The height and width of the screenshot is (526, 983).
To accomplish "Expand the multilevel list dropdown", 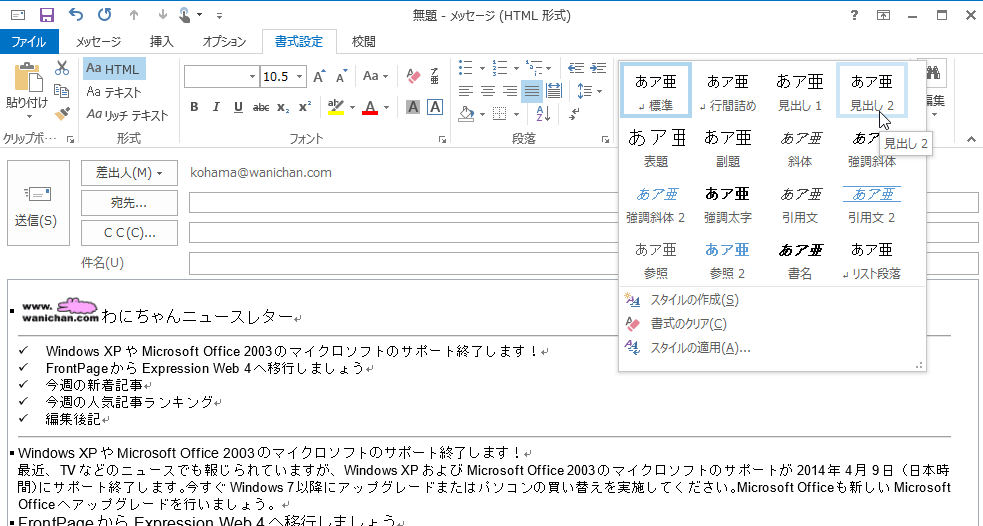I will (x=549, y=68).
